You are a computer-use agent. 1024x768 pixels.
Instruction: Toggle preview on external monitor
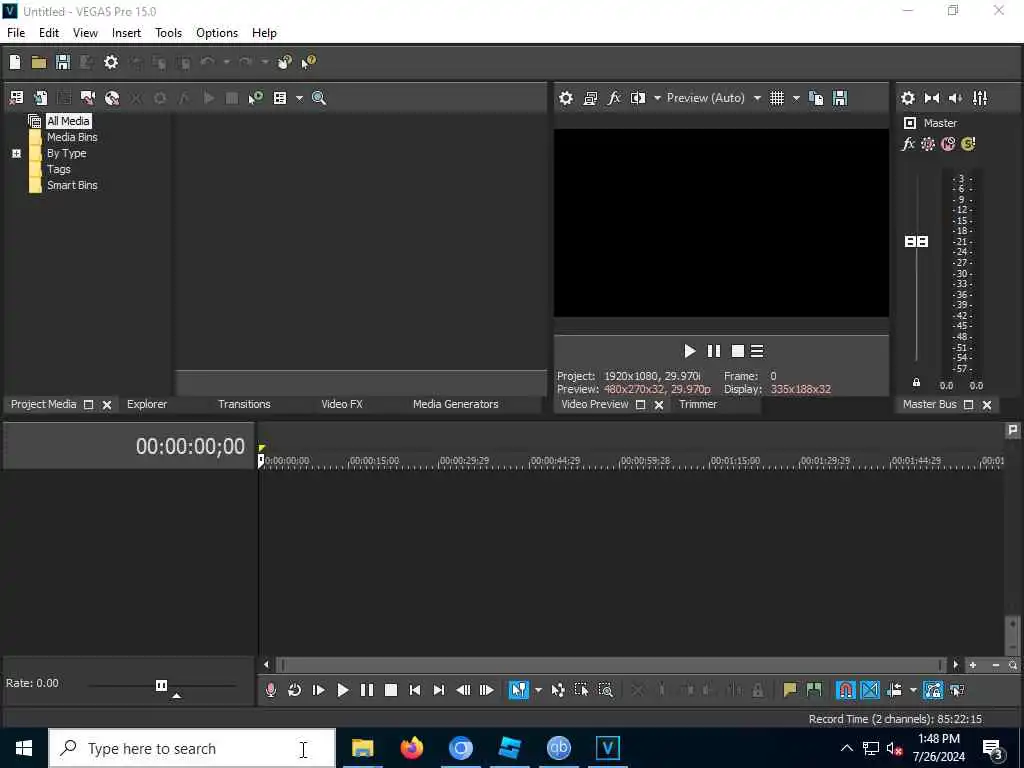click(x=590, y=98)
